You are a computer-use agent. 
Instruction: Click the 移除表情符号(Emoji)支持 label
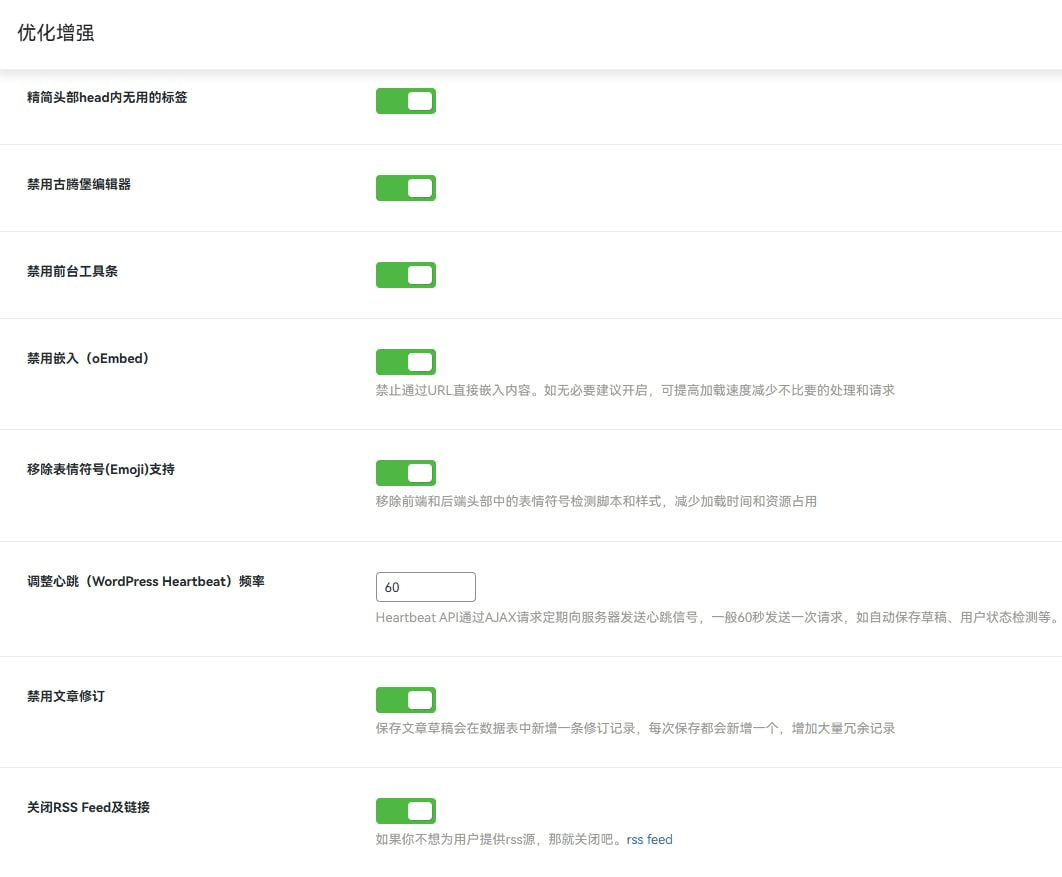[x=101, y=469]
